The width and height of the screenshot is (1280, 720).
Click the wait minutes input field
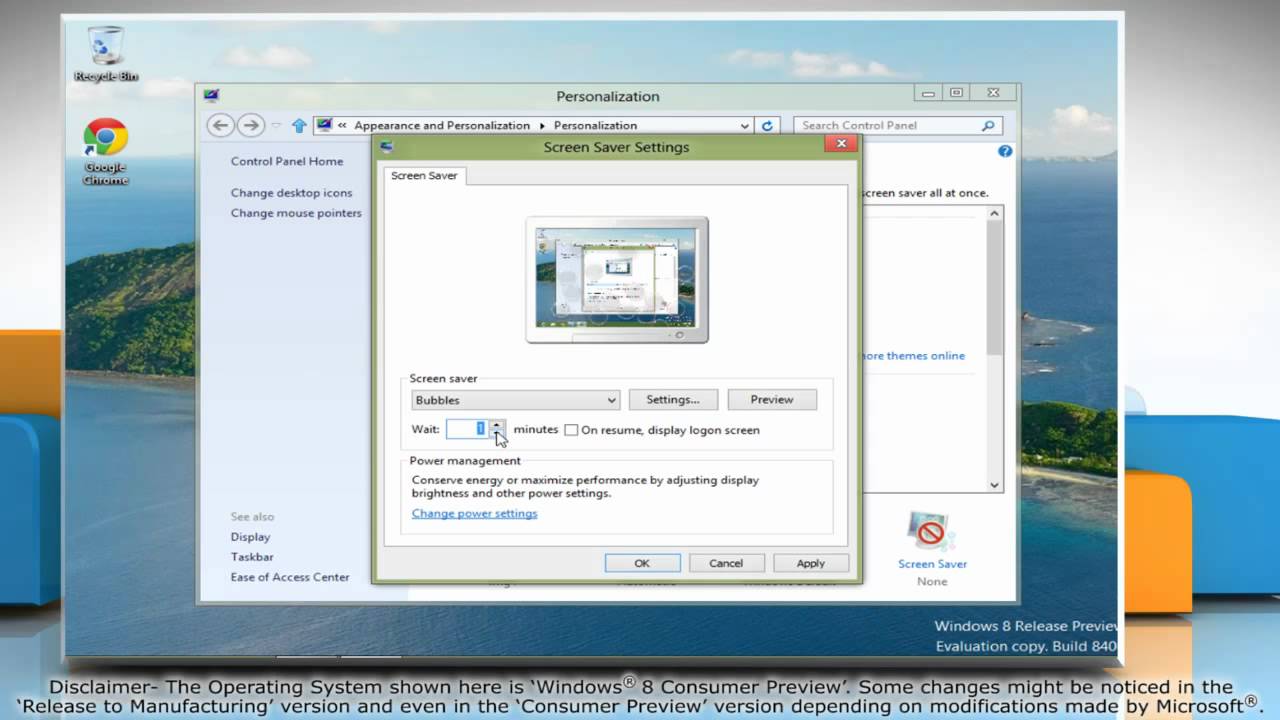(467, 429)
